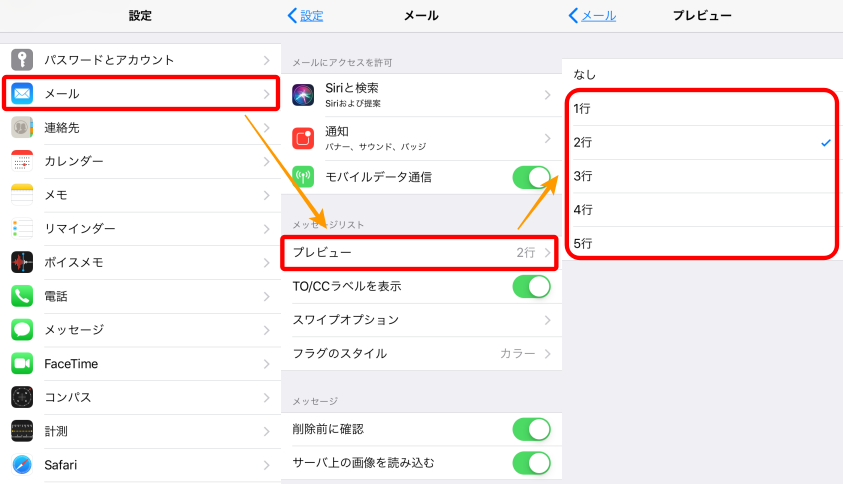Turn off 削除前に確認 switch
843x484 pixels.
(x=531, y=429)
